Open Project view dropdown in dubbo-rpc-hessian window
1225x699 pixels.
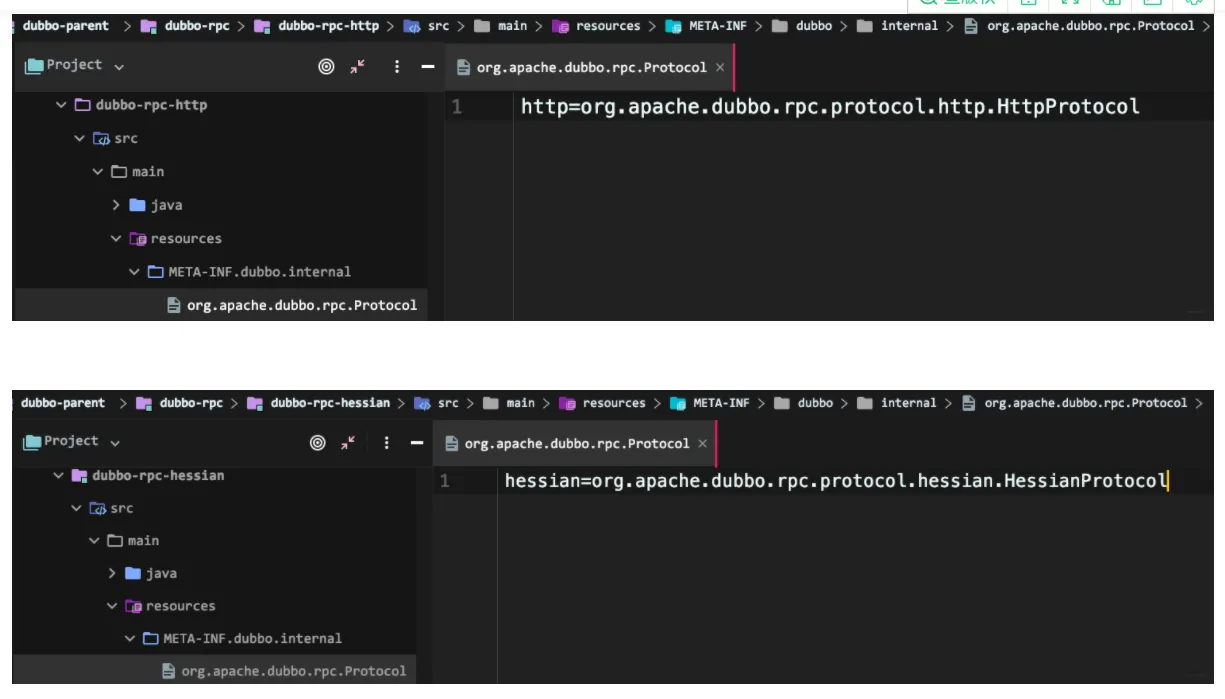pyautogui.click(x=73, y=441)
